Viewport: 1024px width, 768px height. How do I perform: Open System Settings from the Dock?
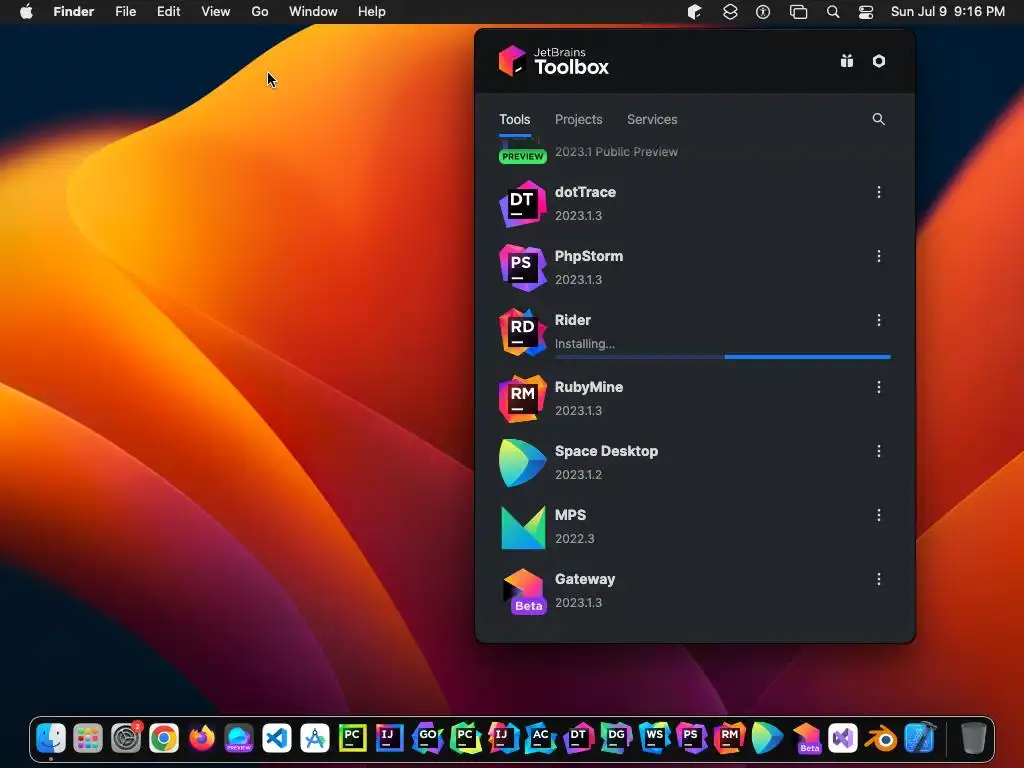[125, 738]
